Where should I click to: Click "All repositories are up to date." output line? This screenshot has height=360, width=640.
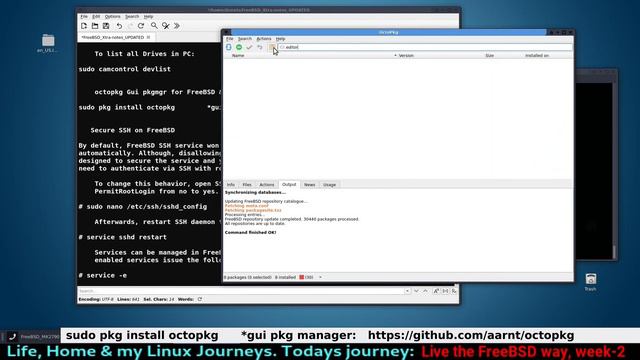click(x=255, y=224)
